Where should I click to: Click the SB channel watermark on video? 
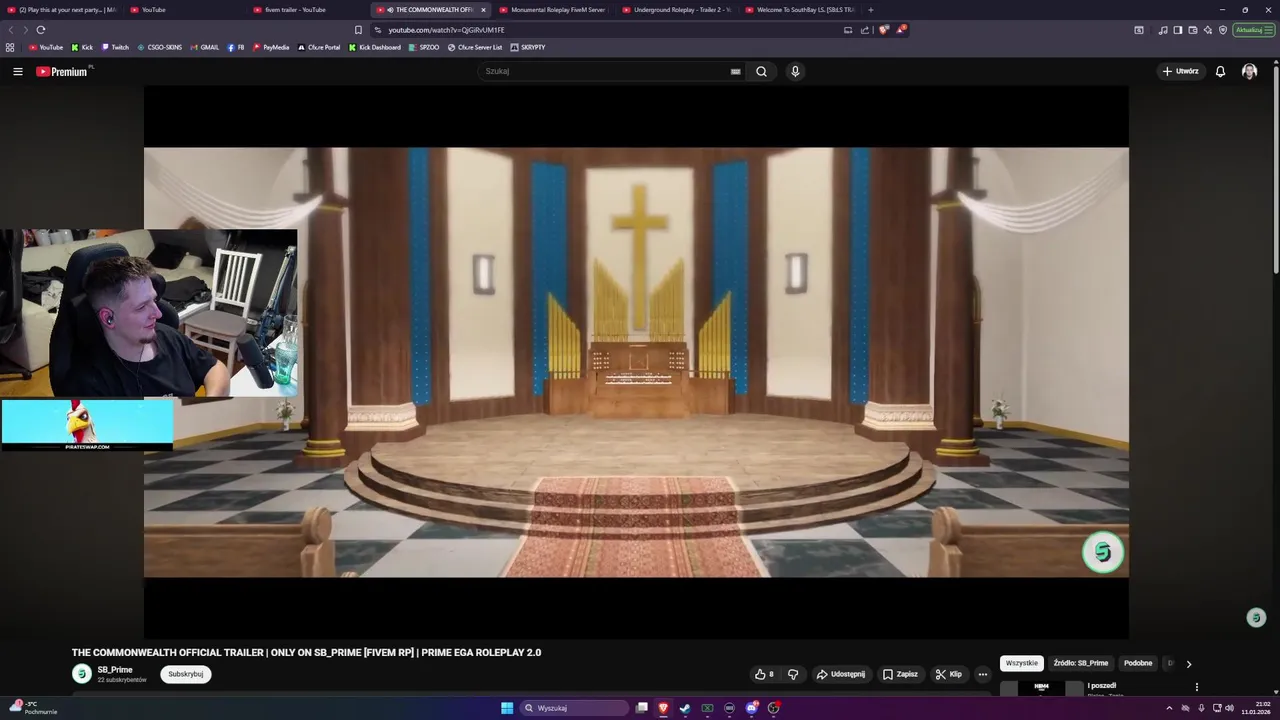pyautogui.click(x=1103, y=552)
